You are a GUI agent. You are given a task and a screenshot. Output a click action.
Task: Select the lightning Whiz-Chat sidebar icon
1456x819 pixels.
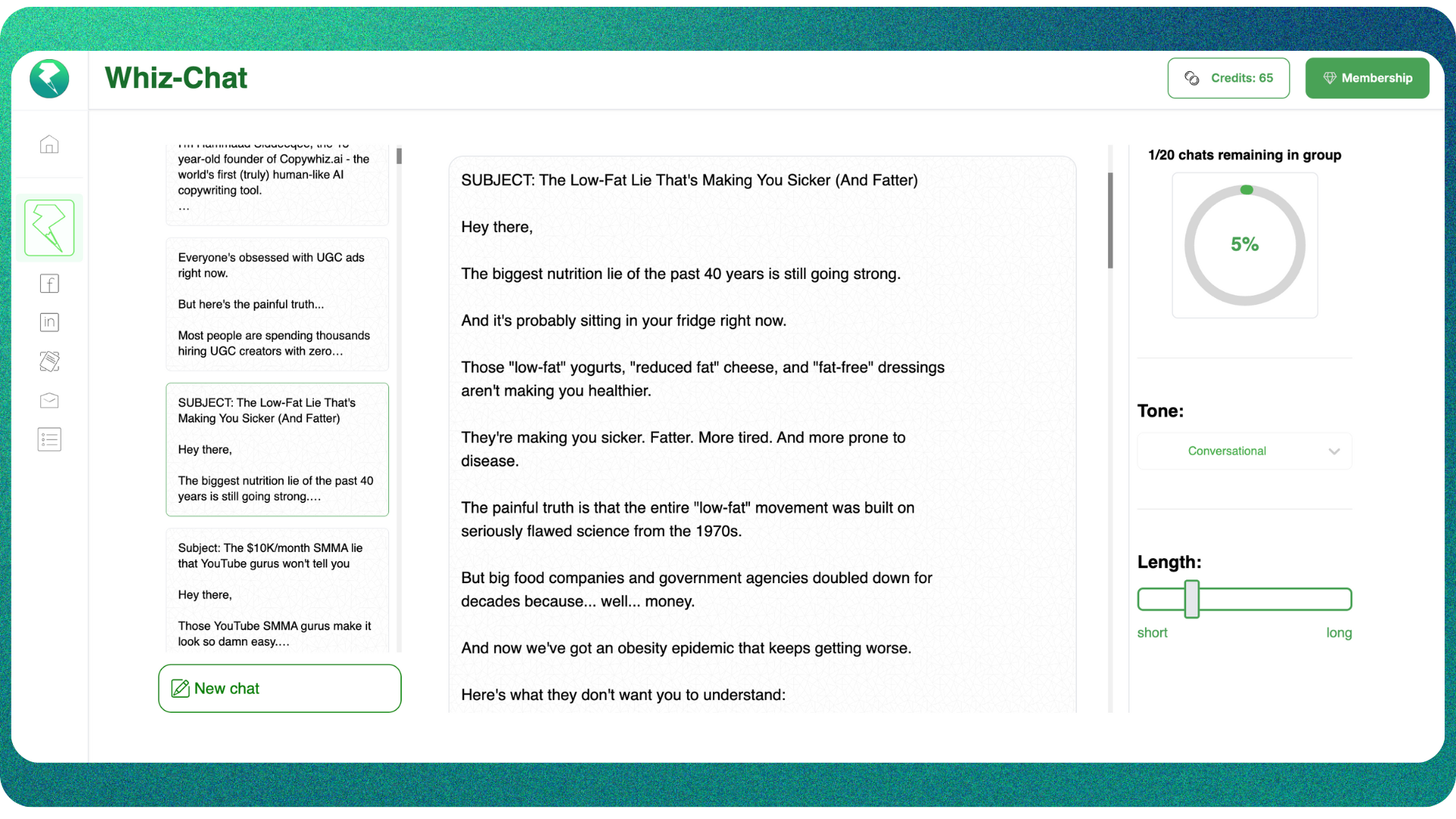click(49, 227)
